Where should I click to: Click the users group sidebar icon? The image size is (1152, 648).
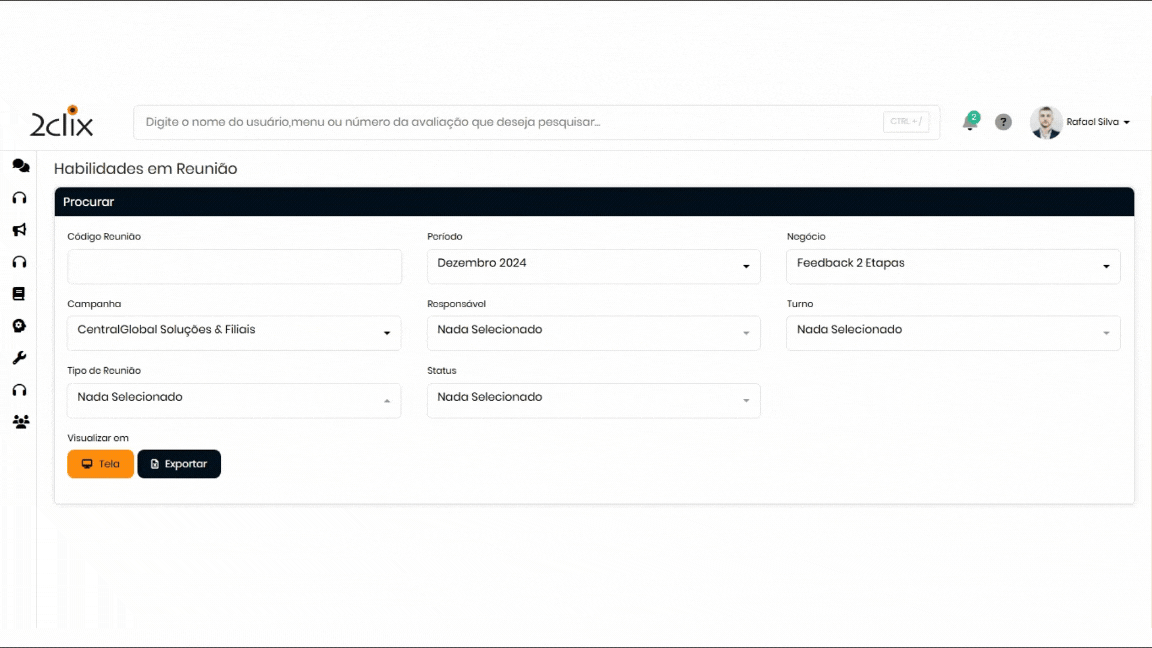20,422
